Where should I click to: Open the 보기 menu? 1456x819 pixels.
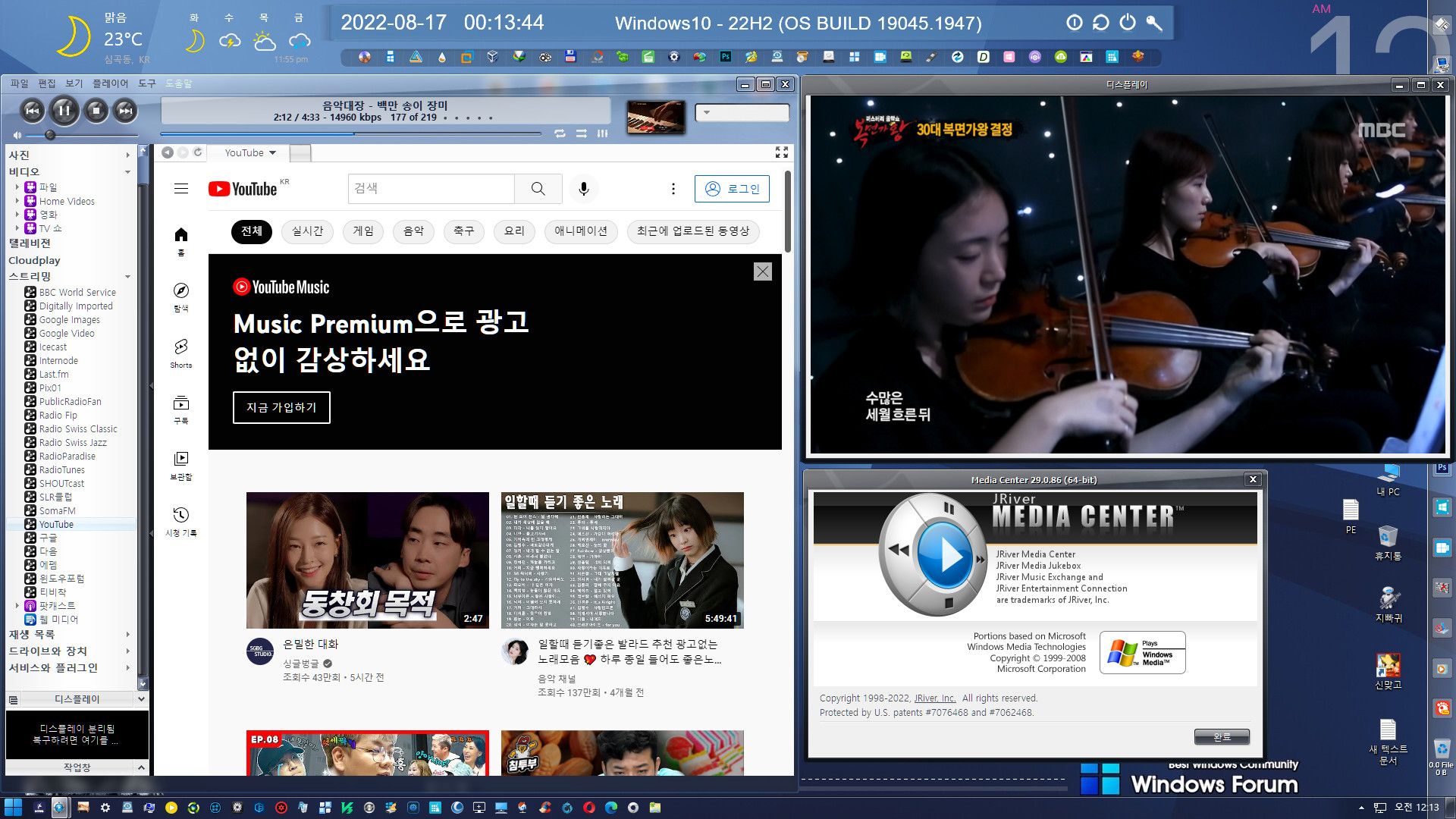click(x=74, y=83)
